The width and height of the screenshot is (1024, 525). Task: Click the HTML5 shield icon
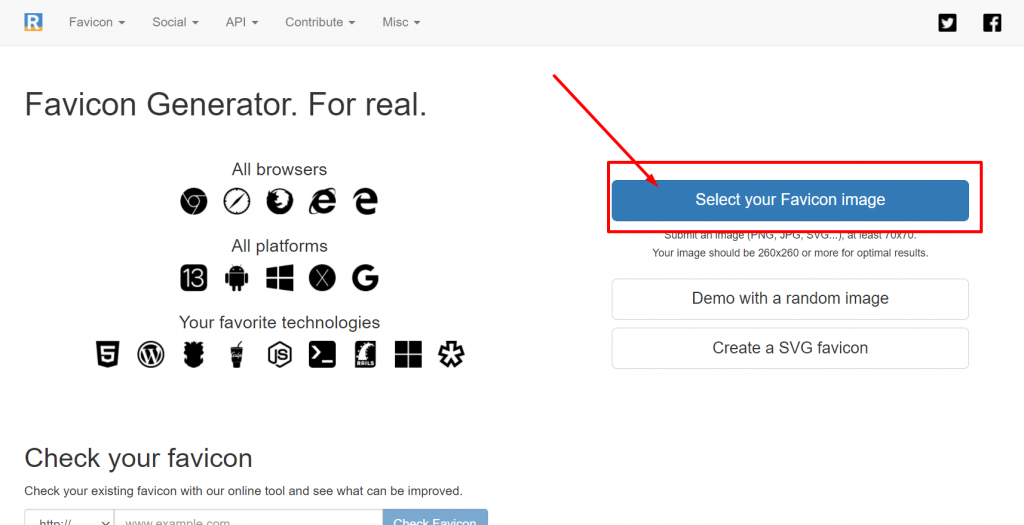tap(108, 353)
